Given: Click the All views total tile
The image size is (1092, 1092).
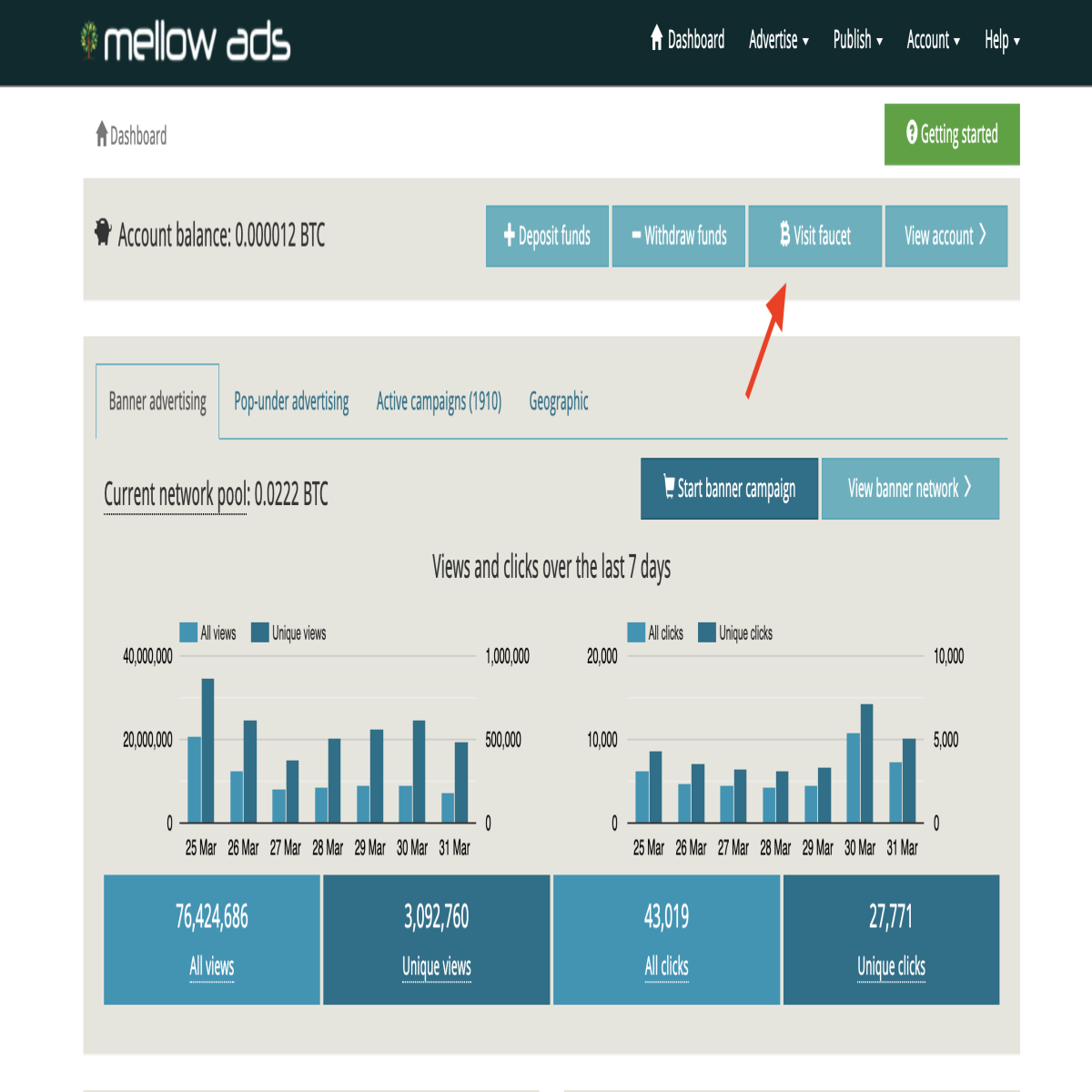Looking at the screenshot, I should pos(212,940).
